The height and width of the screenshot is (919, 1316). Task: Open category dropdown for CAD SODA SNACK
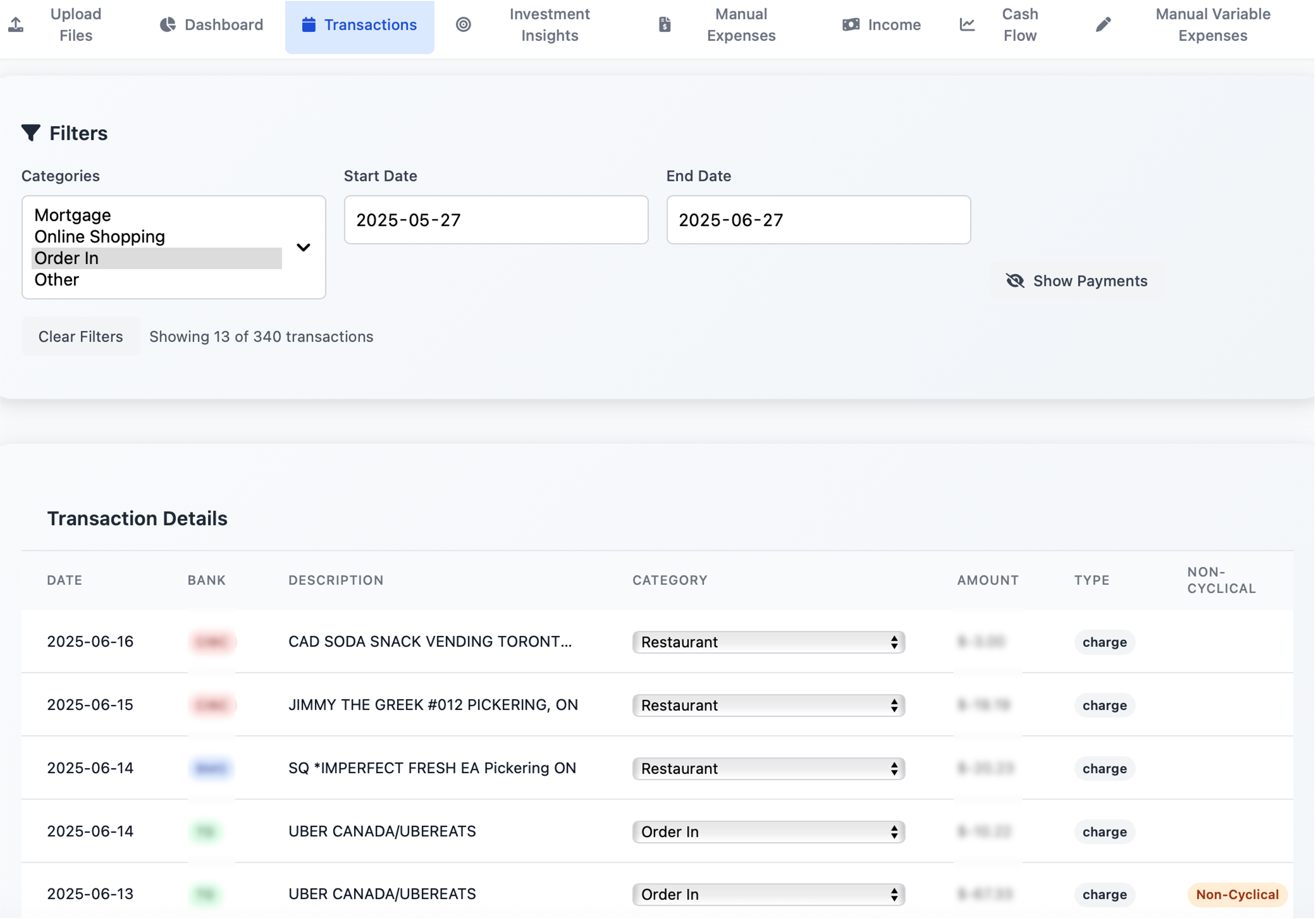(x=768, y=642)
